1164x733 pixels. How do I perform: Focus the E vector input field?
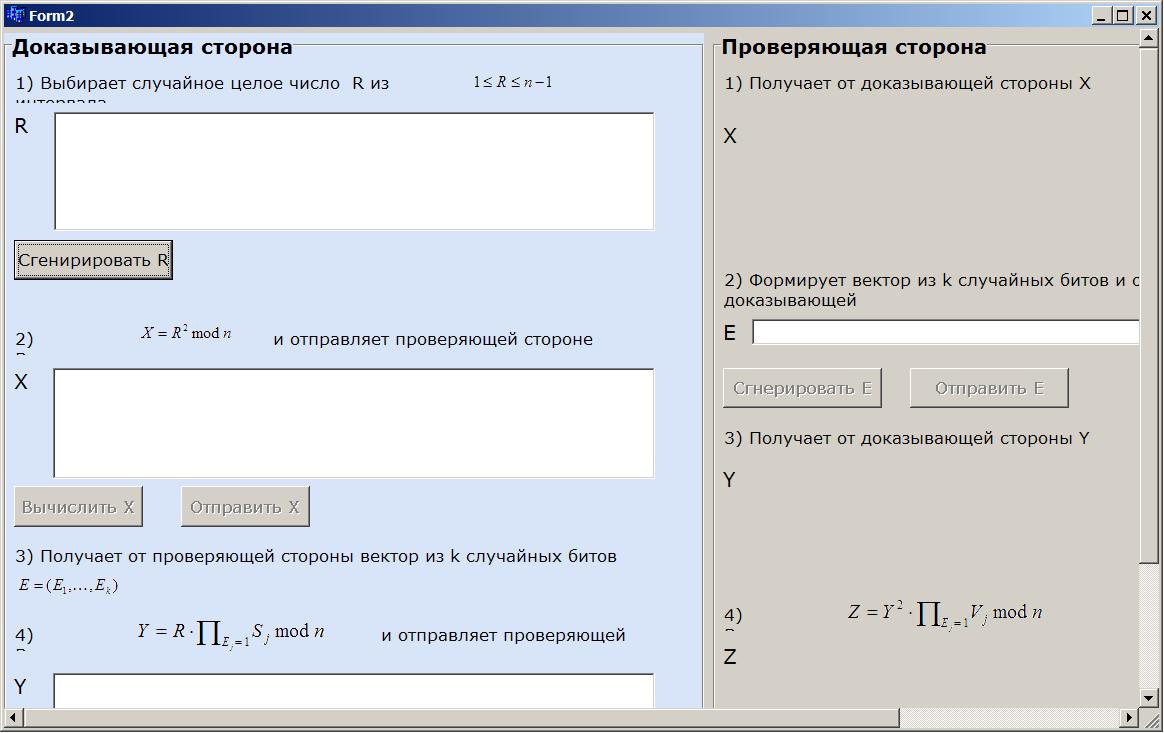point(945,332)
